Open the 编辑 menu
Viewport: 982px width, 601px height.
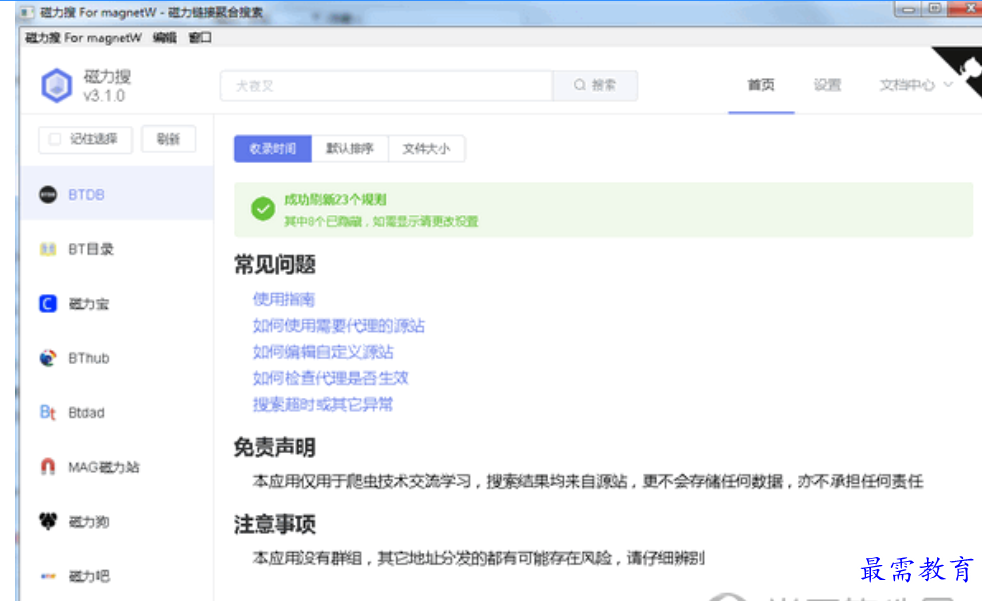pyautogui.click(x=164, y=38)
